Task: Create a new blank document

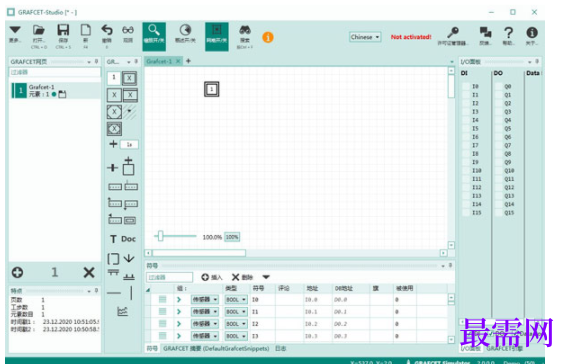Action: tap(85, 30)
